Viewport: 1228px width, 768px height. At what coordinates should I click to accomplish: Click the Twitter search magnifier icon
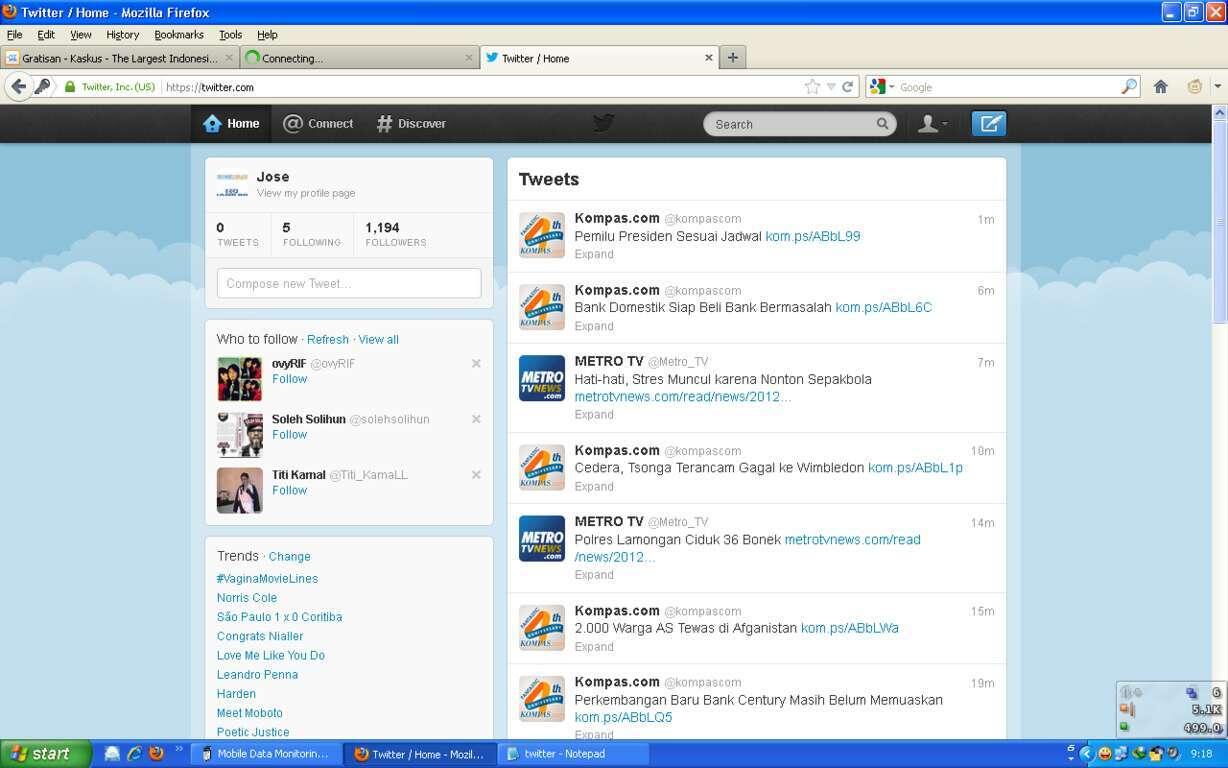click(x=883, y=124)
